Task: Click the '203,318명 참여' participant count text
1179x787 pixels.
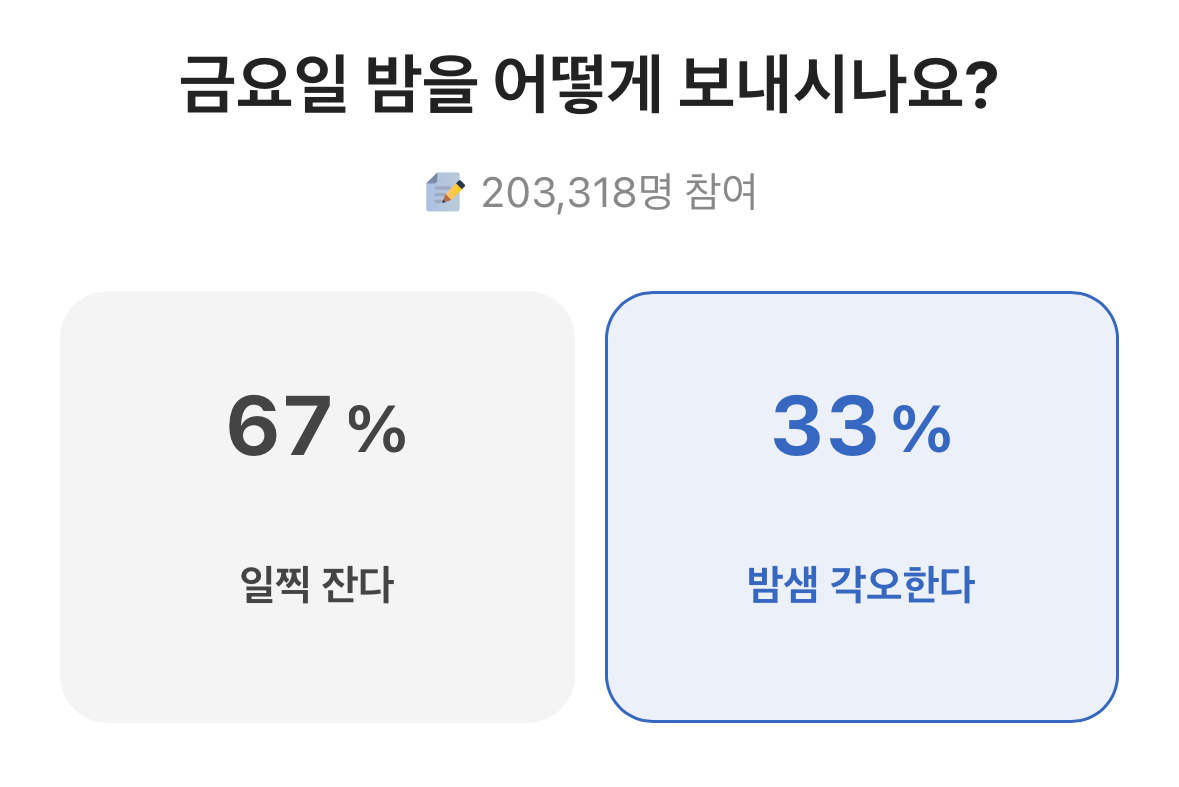Action: click(619, 192)
